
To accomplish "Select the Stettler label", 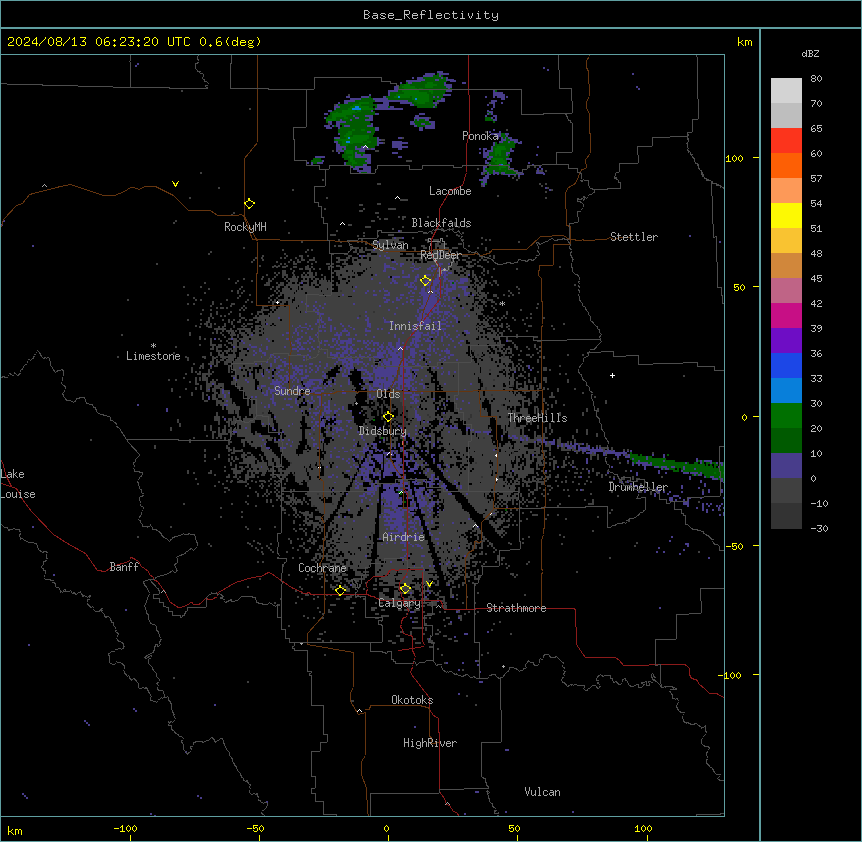I will (x=634, y=237).
